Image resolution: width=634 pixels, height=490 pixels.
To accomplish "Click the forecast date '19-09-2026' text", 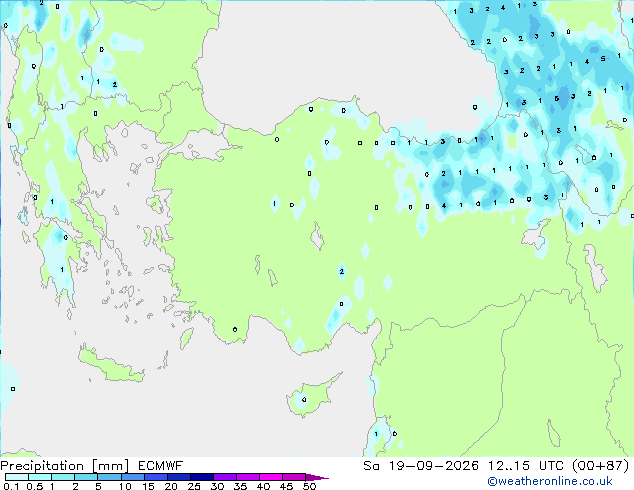I will tap(433, 466).
